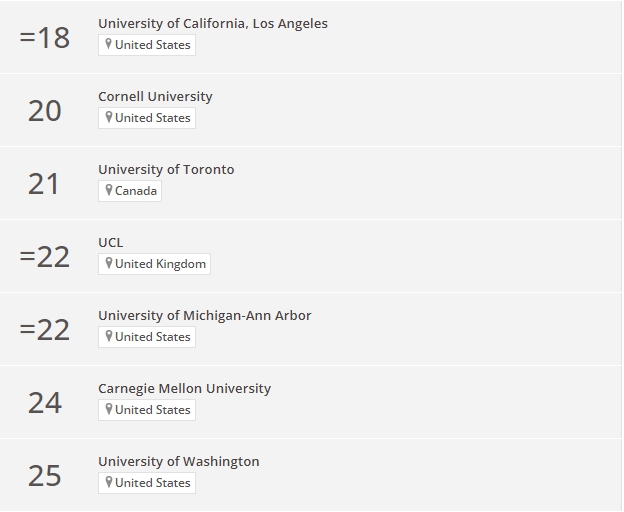Click the location pin under University of Michigan-Ann Arbor
The width and height of the screenshot is (624, 512).
[108, 336]
